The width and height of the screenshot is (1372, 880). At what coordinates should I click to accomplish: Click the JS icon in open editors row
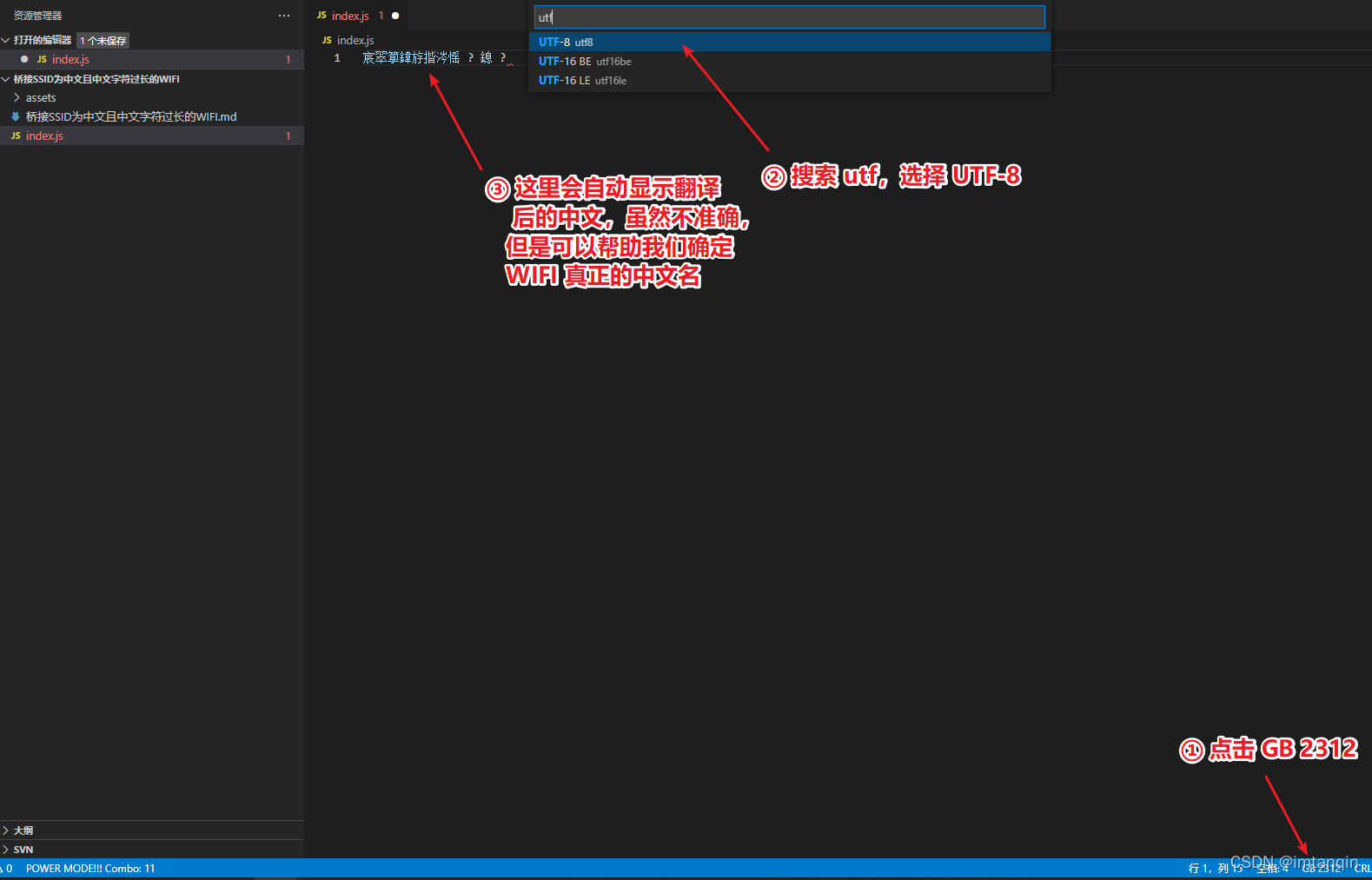42,59
